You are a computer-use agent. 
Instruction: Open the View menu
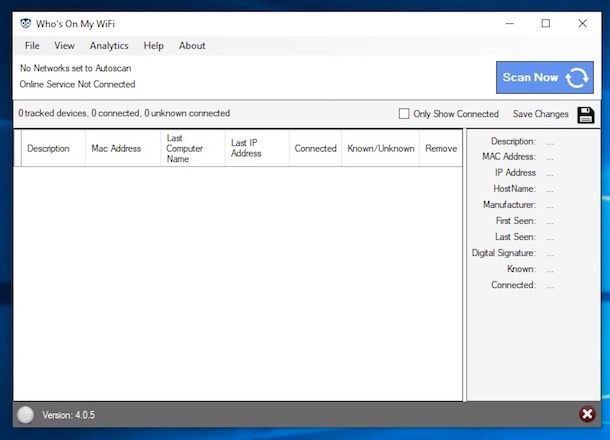[x=64, y=46]
